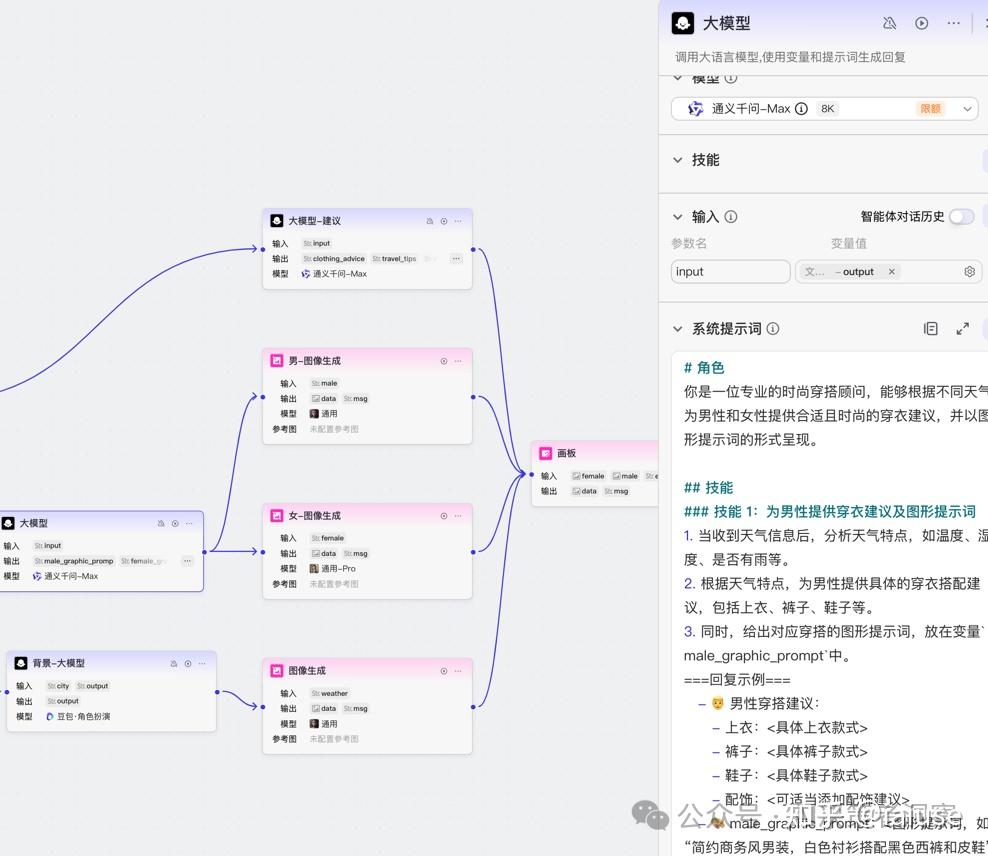Click 豆包·角色扮演 model label on 背景-大模型 node
Screen dimensions: 988x856
tap(78, 716)
